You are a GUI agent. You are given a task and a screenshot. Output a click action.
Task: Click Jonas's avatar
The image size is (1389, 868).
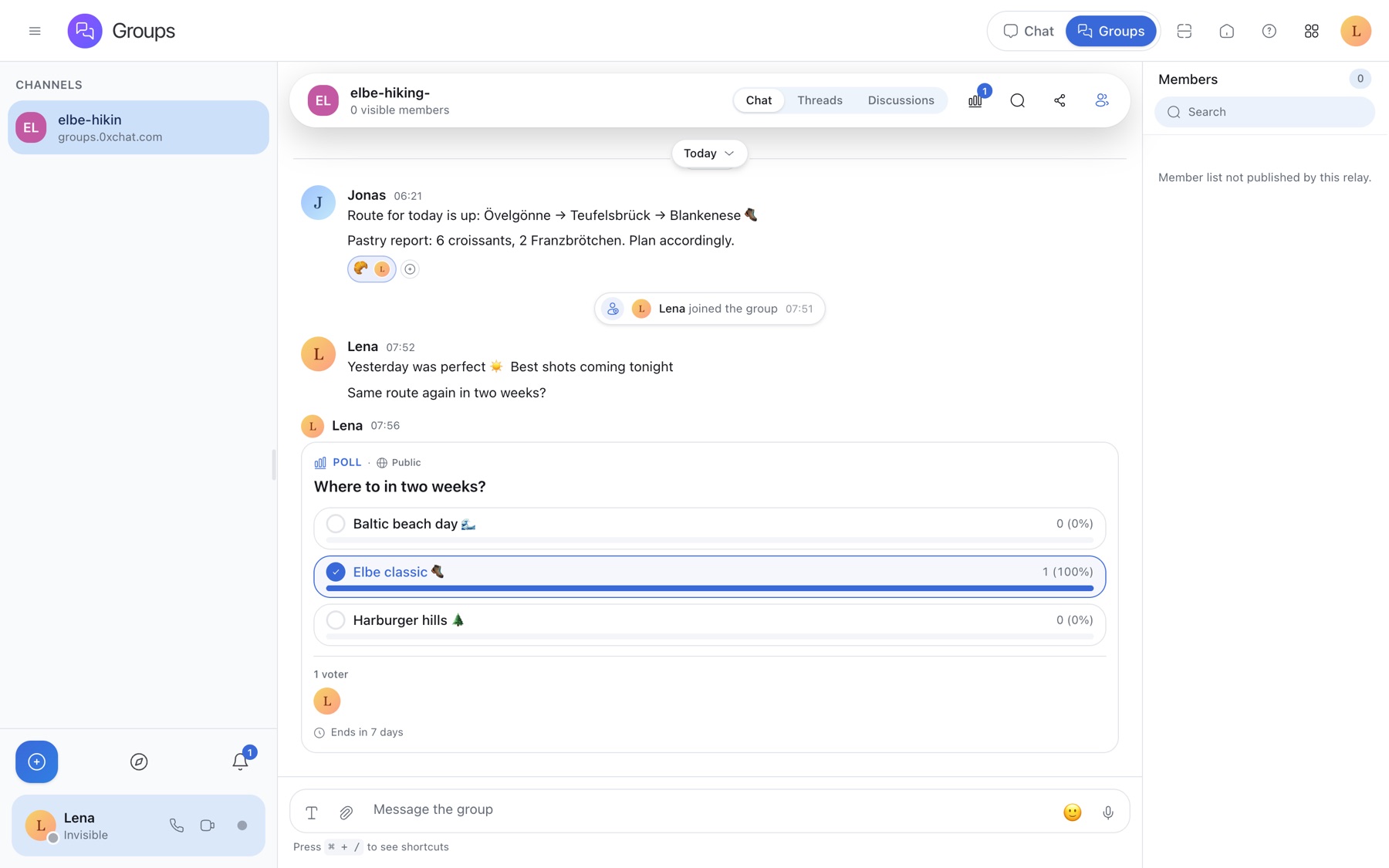(x=318, y=203)
